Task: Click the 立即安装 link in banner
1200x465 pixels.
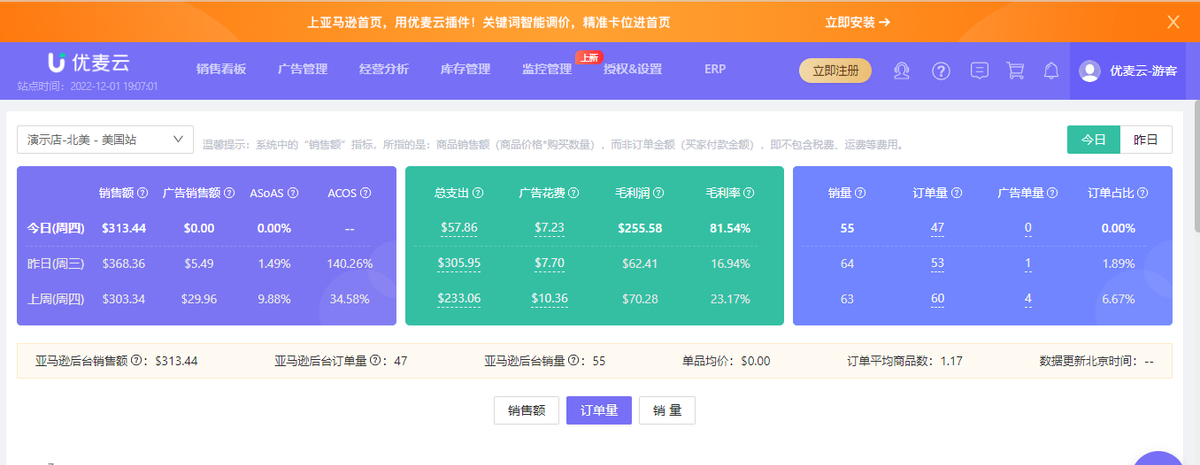Action: [x=857, y=21]
